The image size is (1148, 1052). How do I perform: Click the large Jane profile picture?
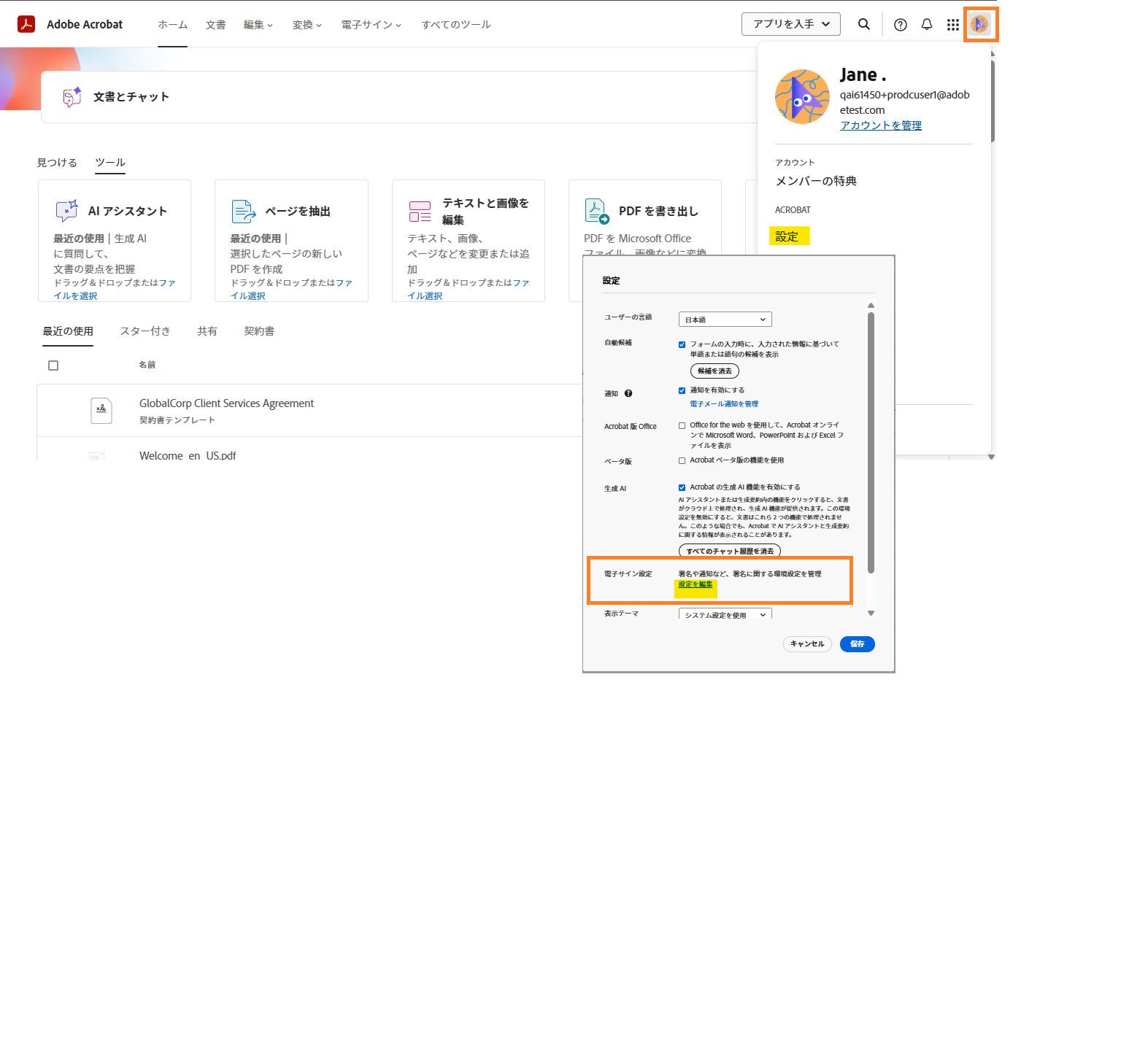[x=802, y=97]
